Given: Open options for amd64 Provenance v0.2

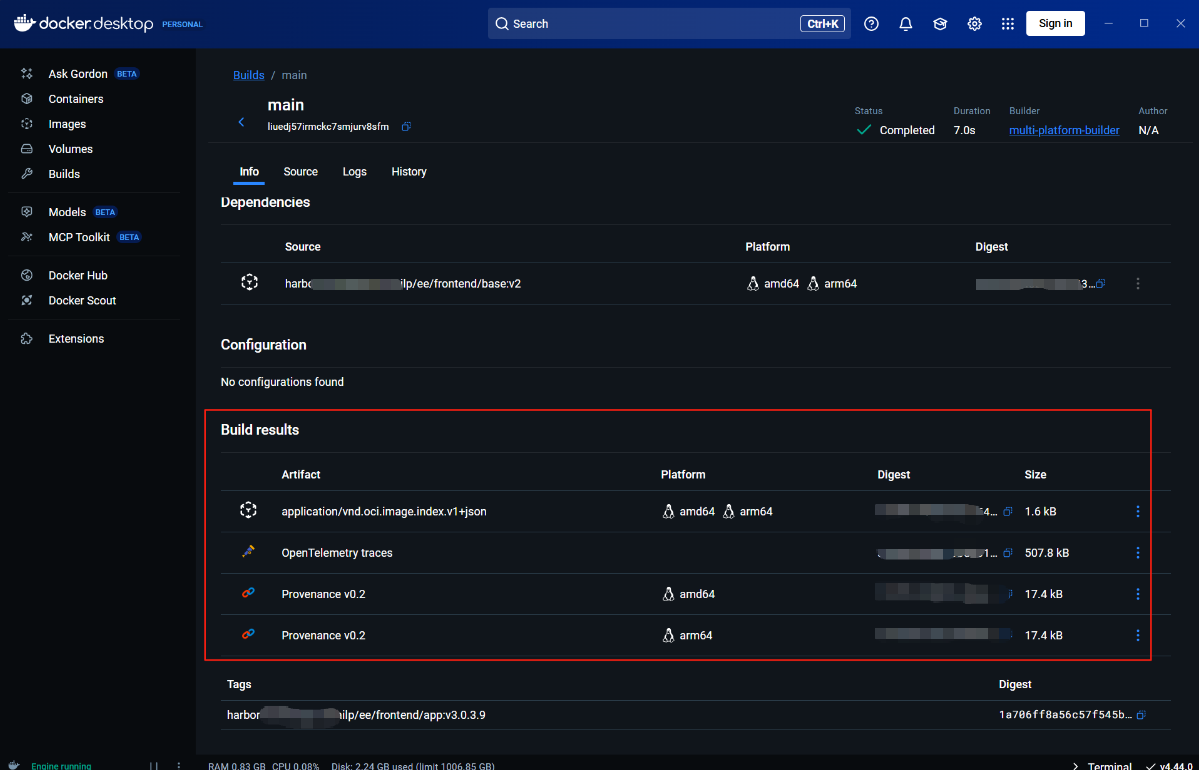Looking at the screenshot, I should coord(1138,594).
